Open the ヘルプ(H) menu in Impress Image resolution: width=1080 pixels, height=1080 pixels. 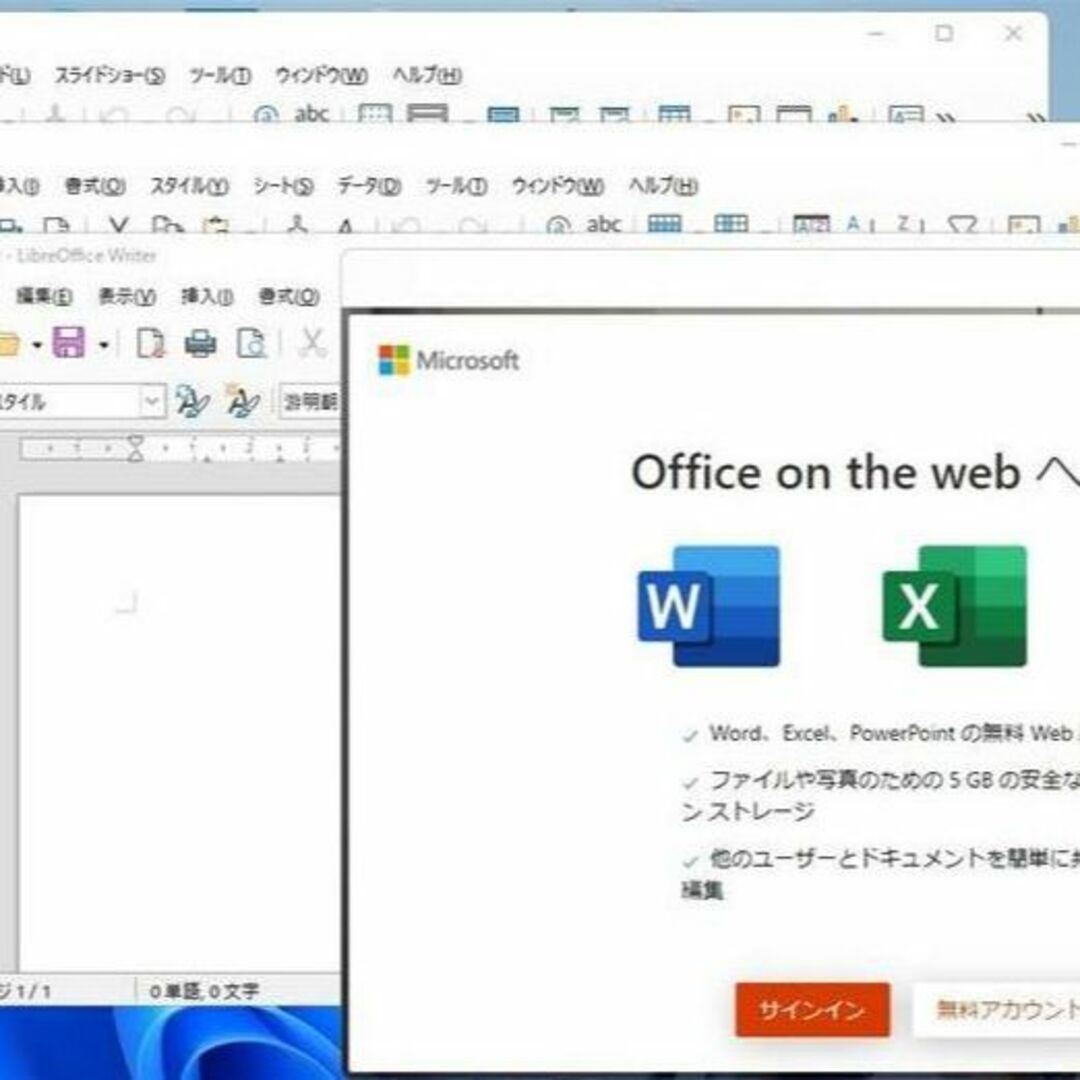coord(427,75)
